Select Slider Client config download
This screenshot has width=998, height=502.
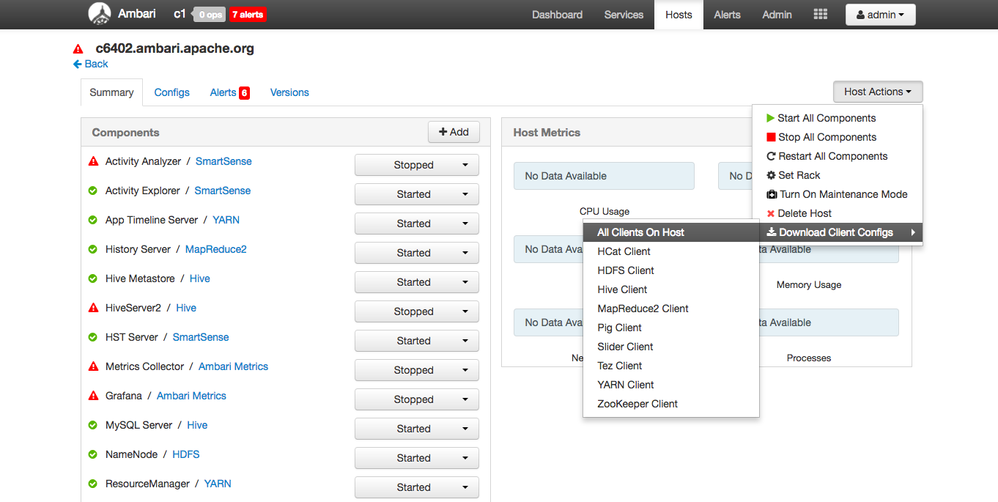pos(671,347)
